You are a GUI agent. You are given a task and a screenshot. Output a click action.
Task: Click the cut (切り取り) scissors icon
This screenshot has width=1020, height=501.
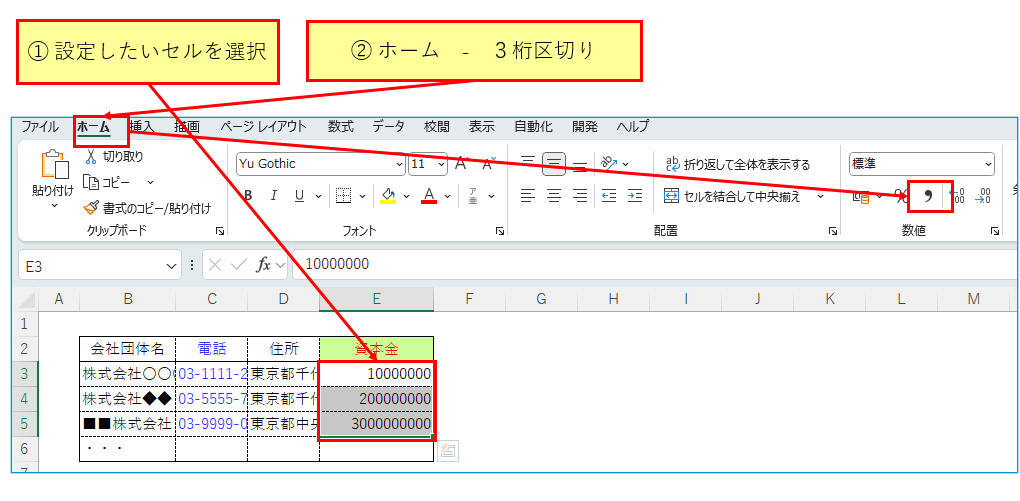coord(91,157)
